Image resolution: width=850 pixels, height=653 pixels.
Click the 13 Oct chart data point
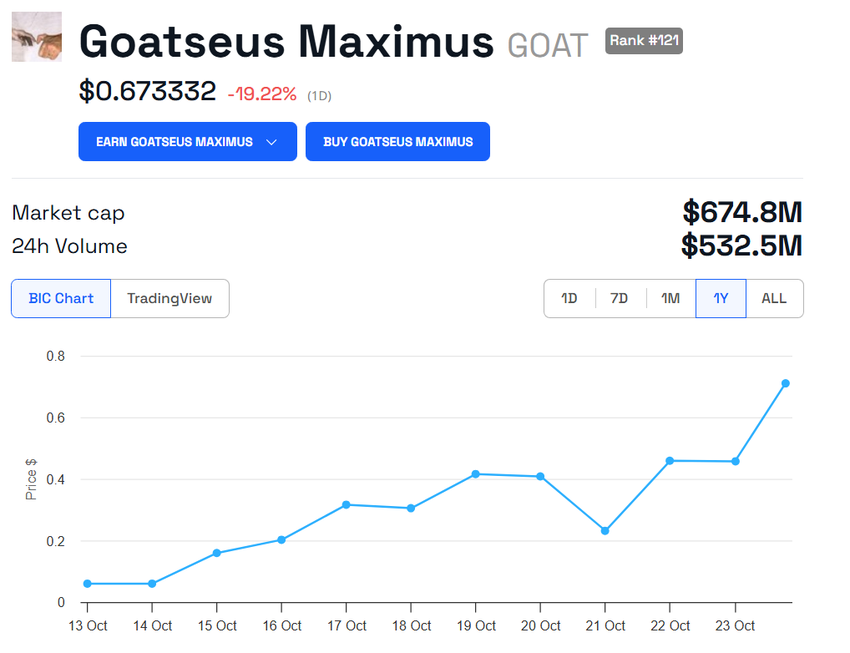[x=87, y=583]
